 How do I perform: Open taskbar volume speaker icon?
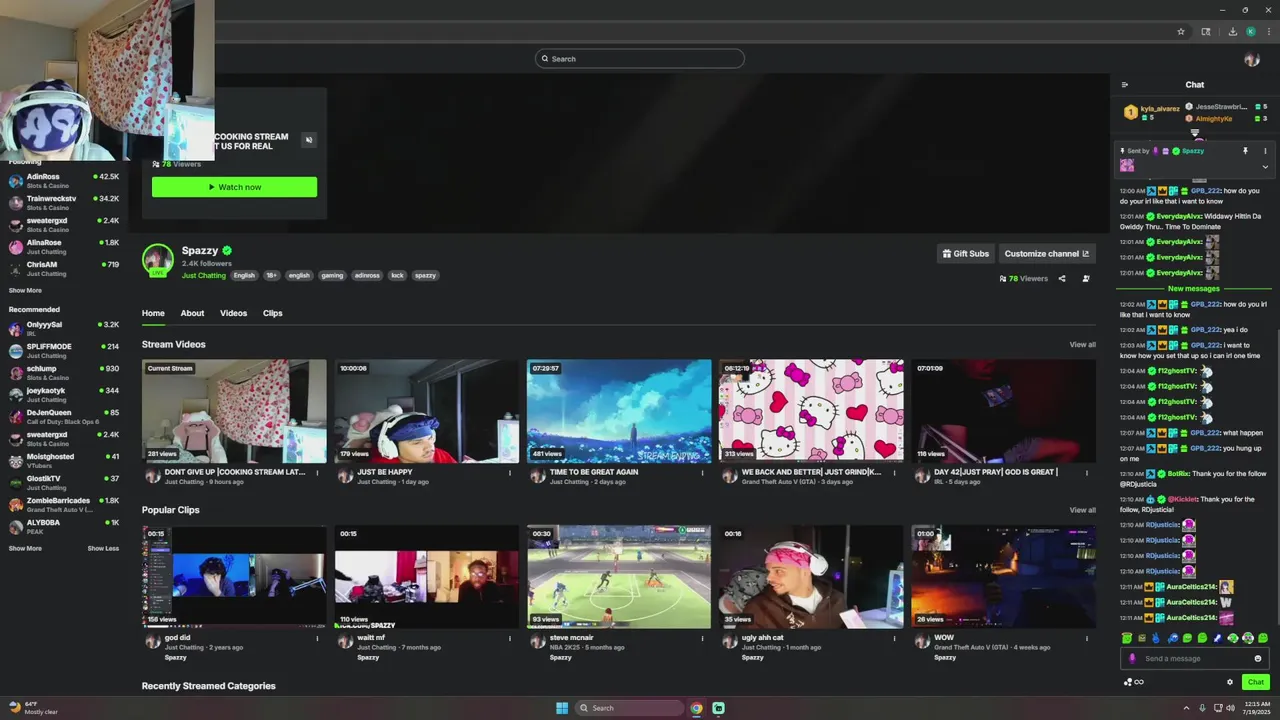[1230, 708]
